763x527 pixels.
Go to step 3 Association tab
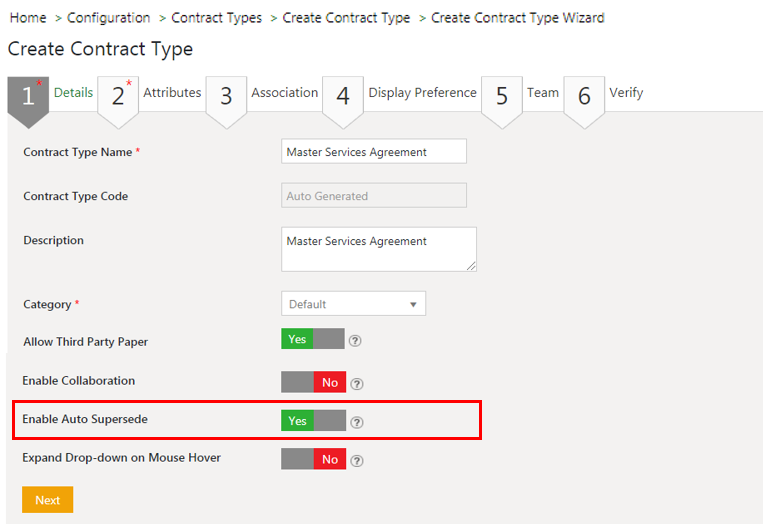pos(284,93)
